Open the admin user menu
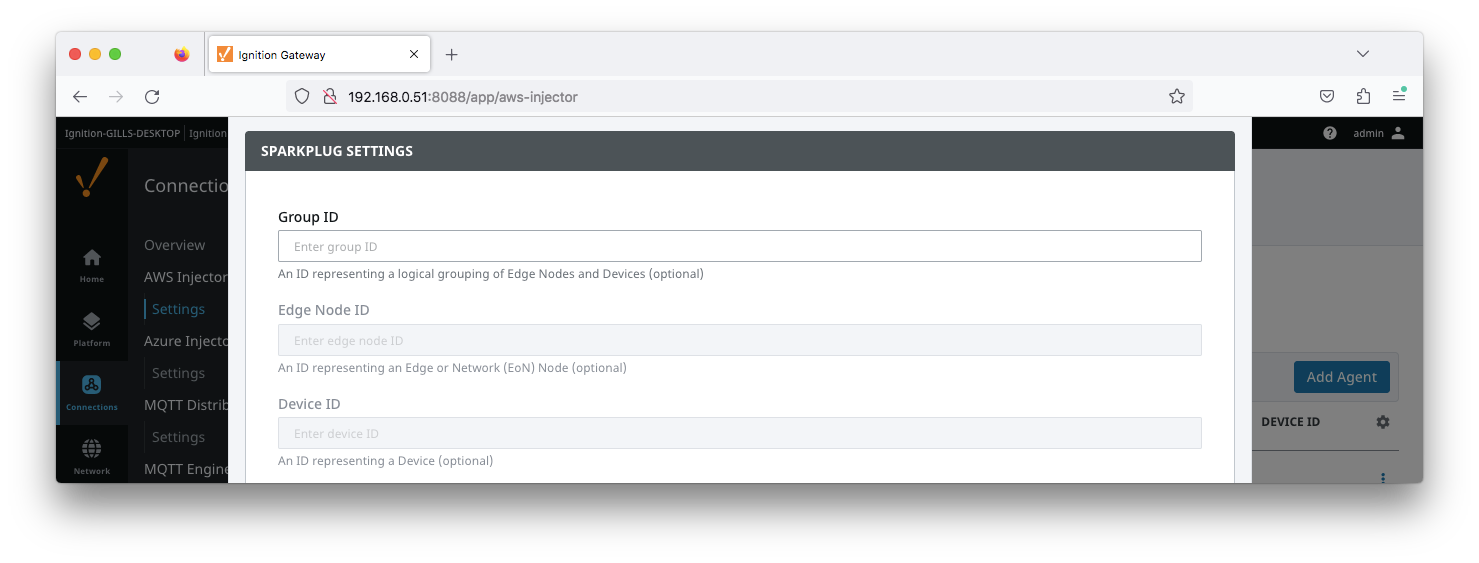The image size is (1479, 563). [x=1378, y=133]
